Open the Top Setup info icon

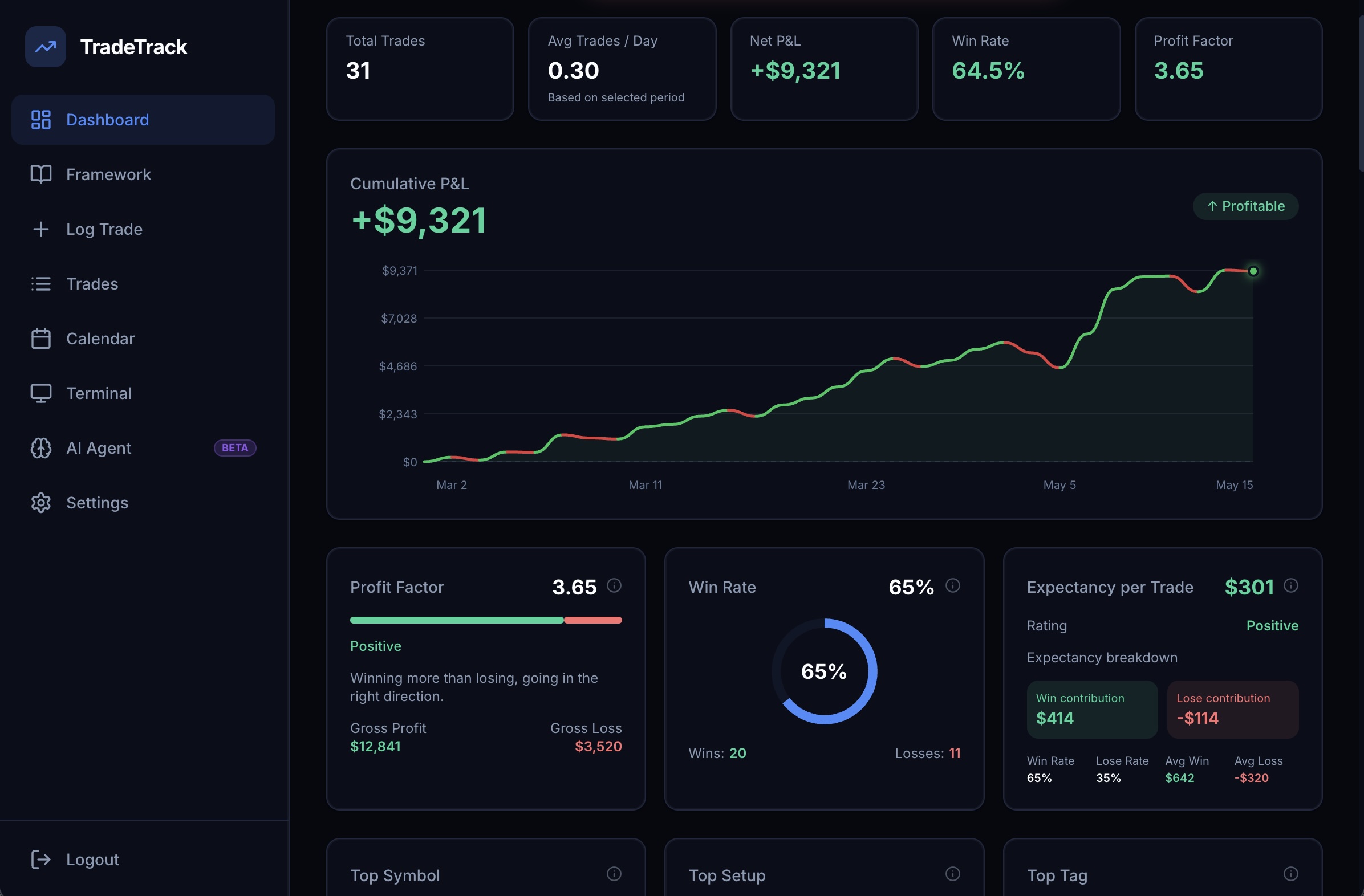click(x=952, y=874)
